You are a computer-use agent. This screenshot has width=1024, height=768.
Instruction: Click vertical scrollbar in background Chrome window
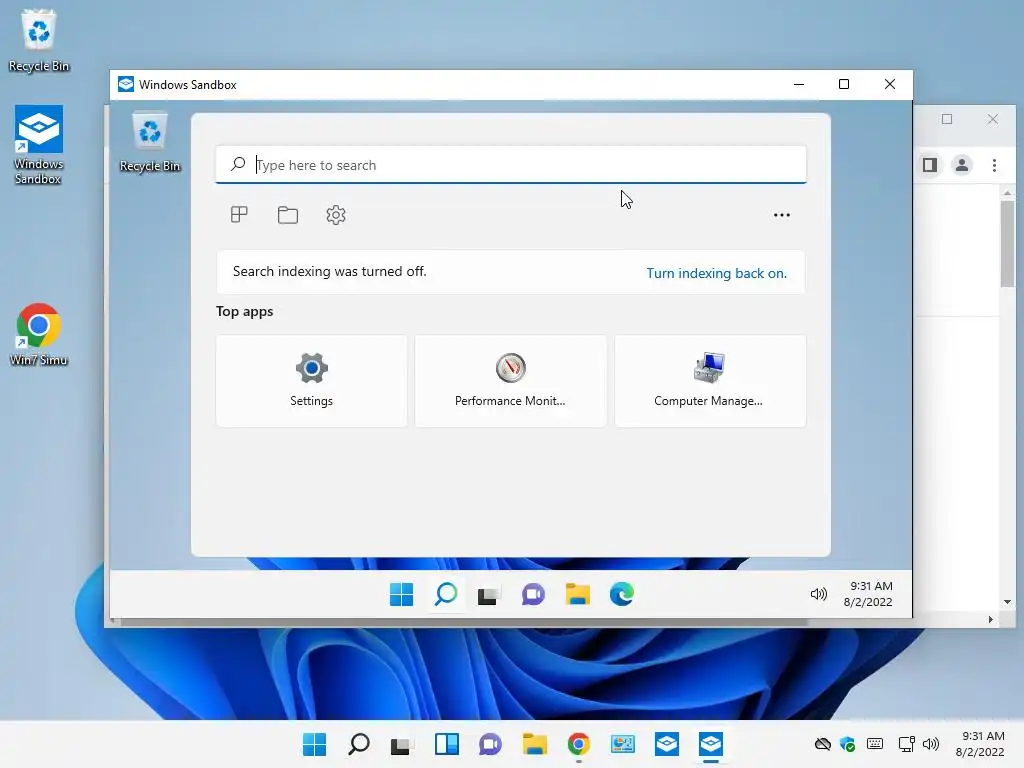point(1007,244)
